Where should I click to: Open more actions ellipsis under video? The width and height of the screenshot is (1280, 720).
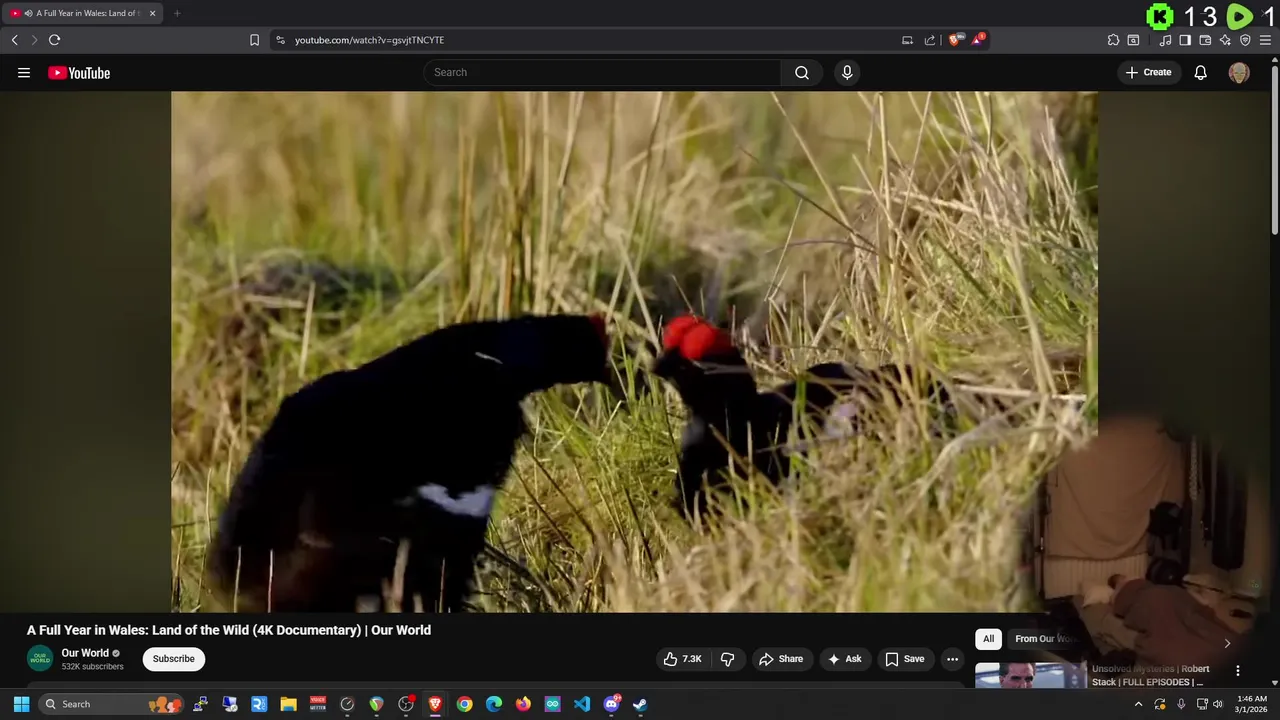pyautogui.click(x=952, y=659)
